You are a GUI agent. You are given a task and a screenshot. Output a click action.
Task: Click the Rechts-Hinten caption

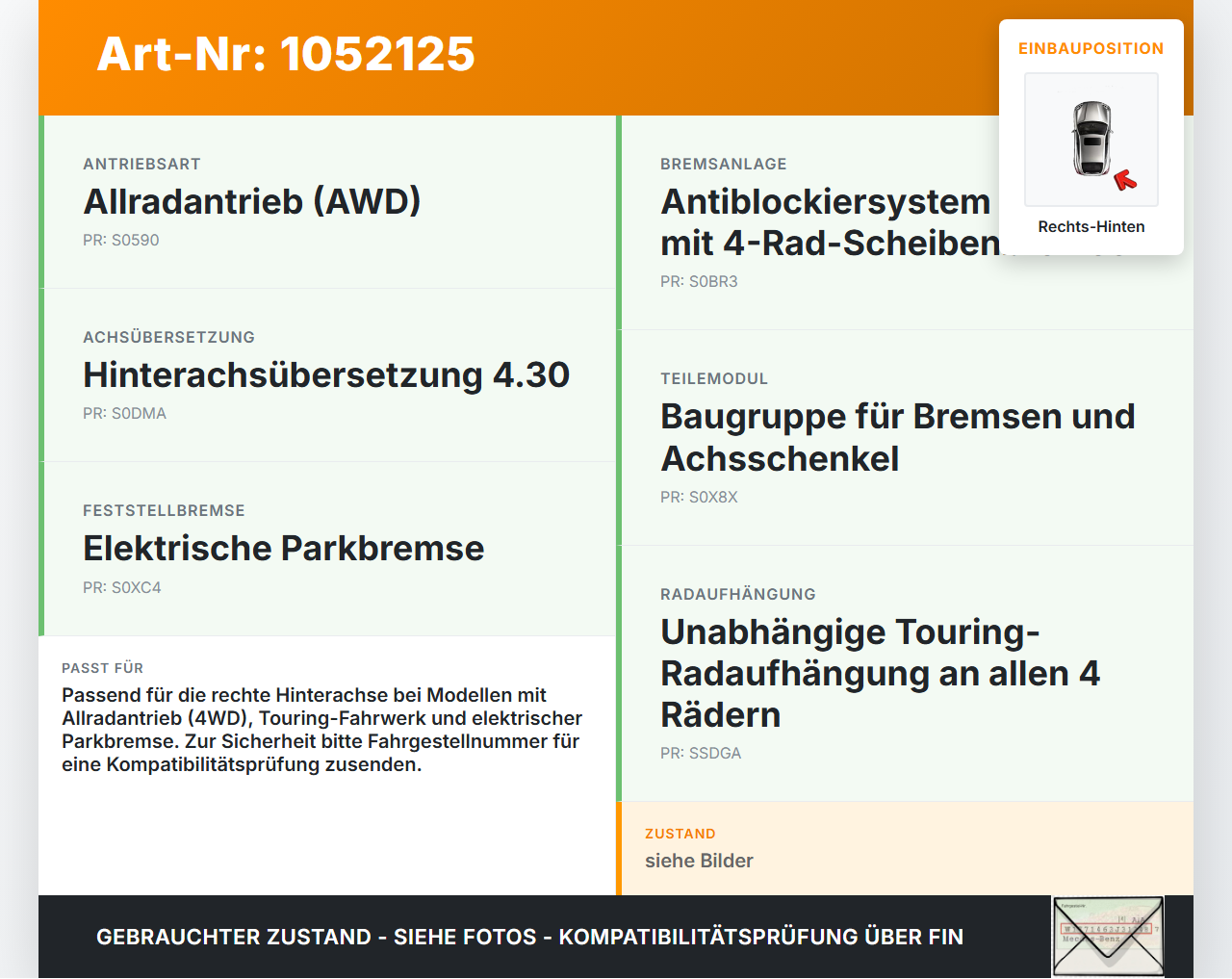coord(1091,227)
